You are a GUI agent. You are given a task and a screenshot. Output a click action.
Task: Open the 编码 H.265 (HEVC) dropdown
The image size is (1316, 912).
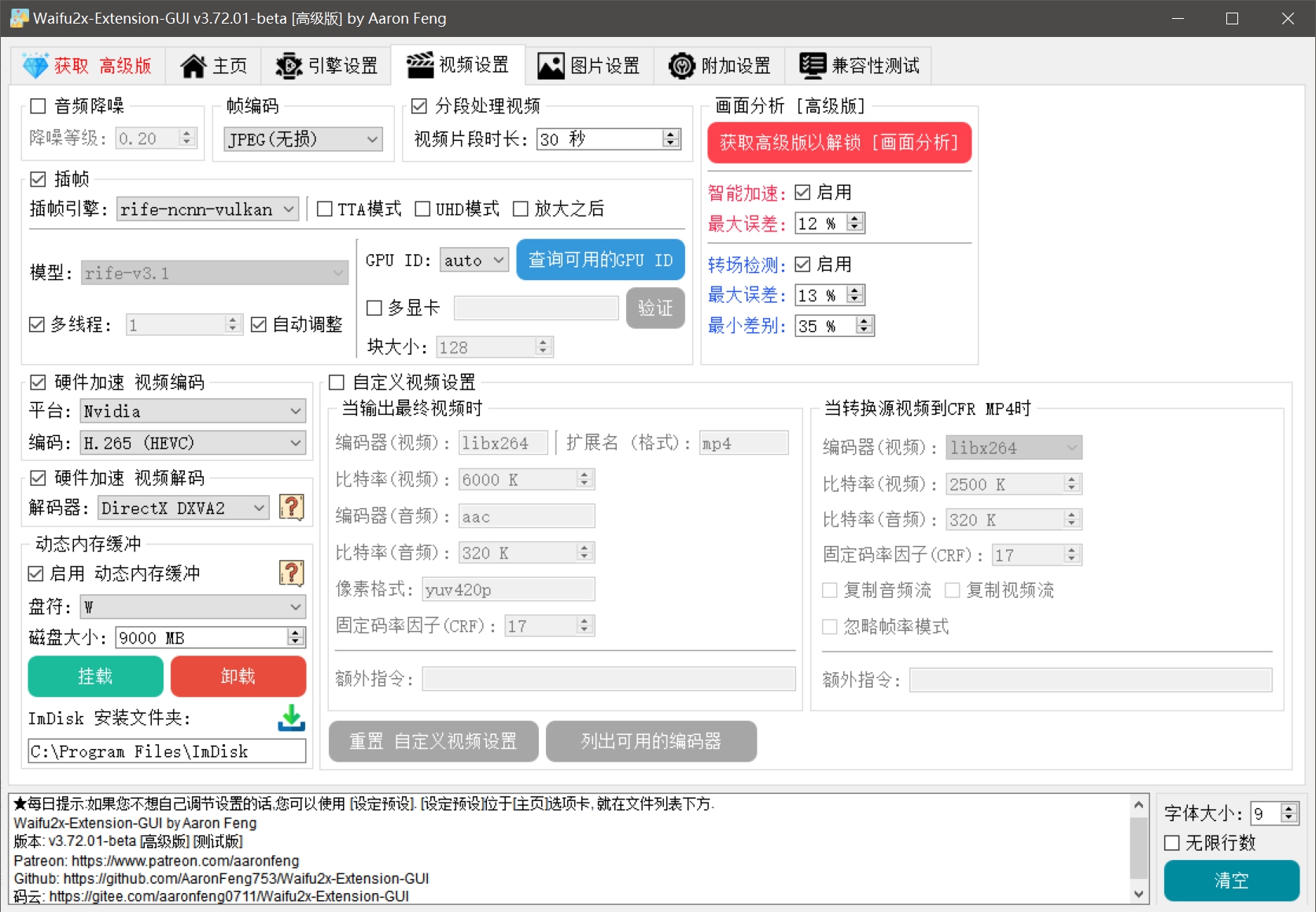pyautogui.click(x=194, y=442)
